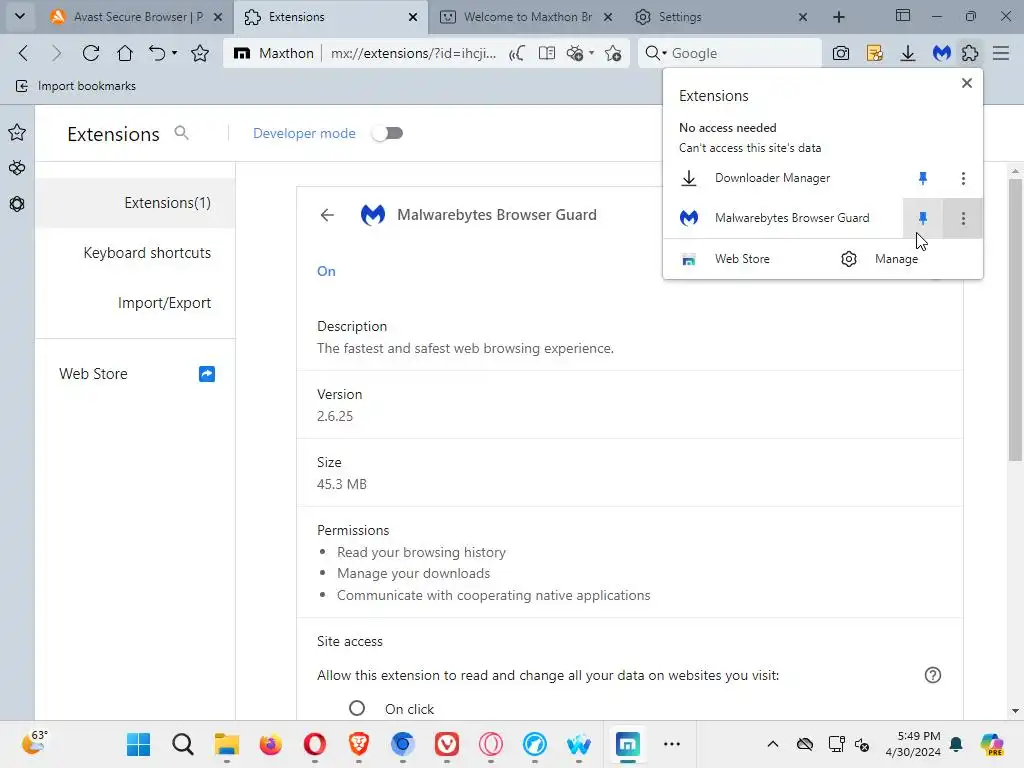This screenshot has width=1024, height=768.
Task: Open the Maxnote notes icon
Action: click(x=874, y=53)
